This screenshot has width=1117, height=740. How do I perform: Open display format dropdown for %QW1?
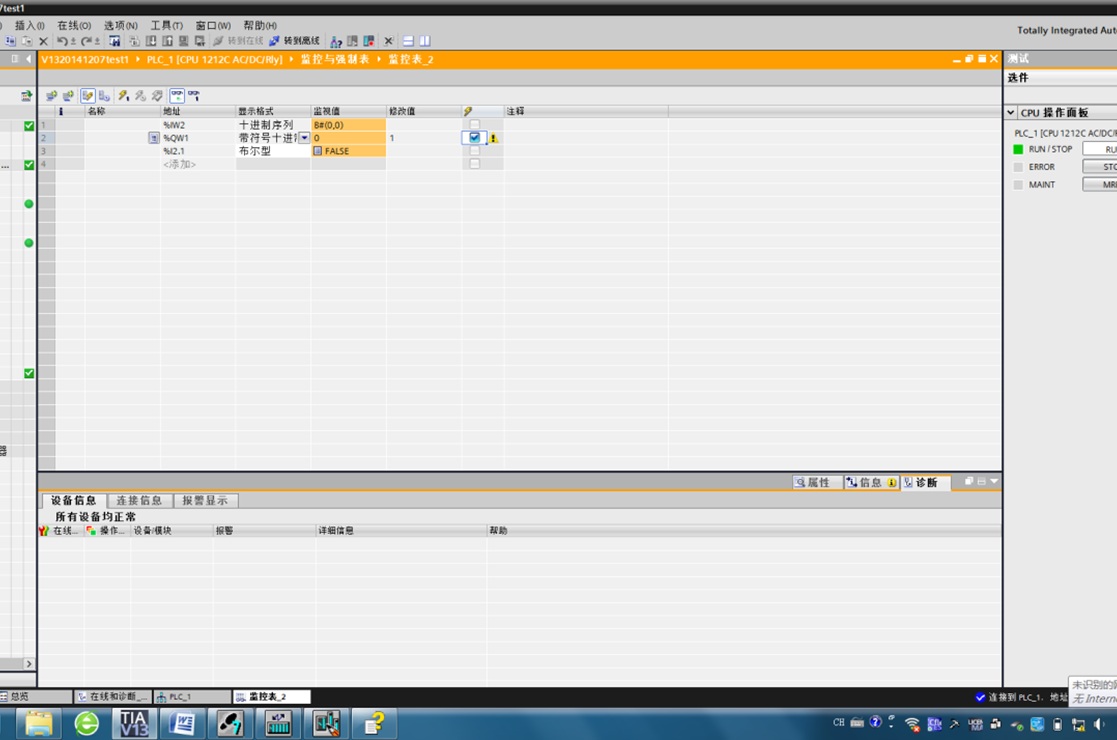304,137
